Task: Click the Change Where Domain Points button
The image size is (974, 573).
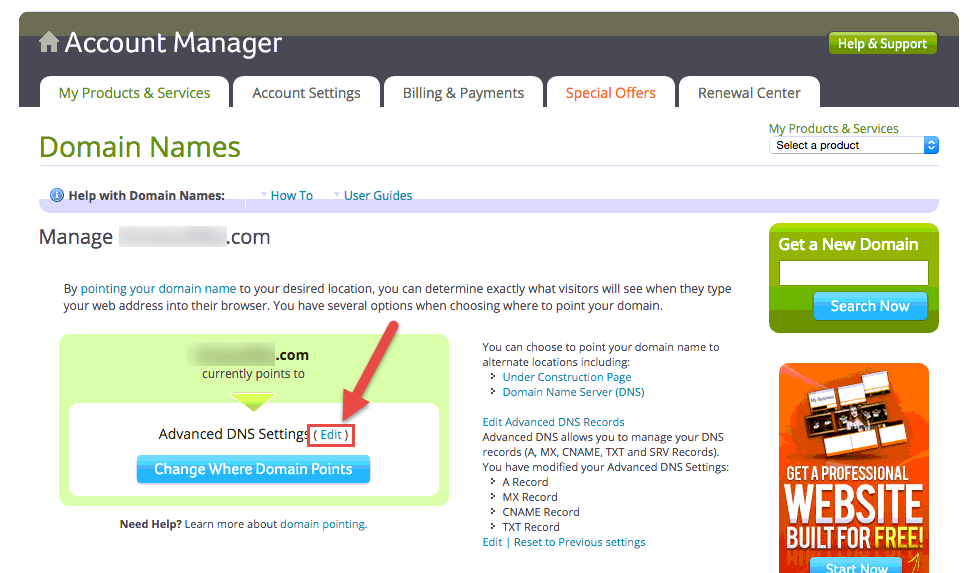Action: (253, 469)
